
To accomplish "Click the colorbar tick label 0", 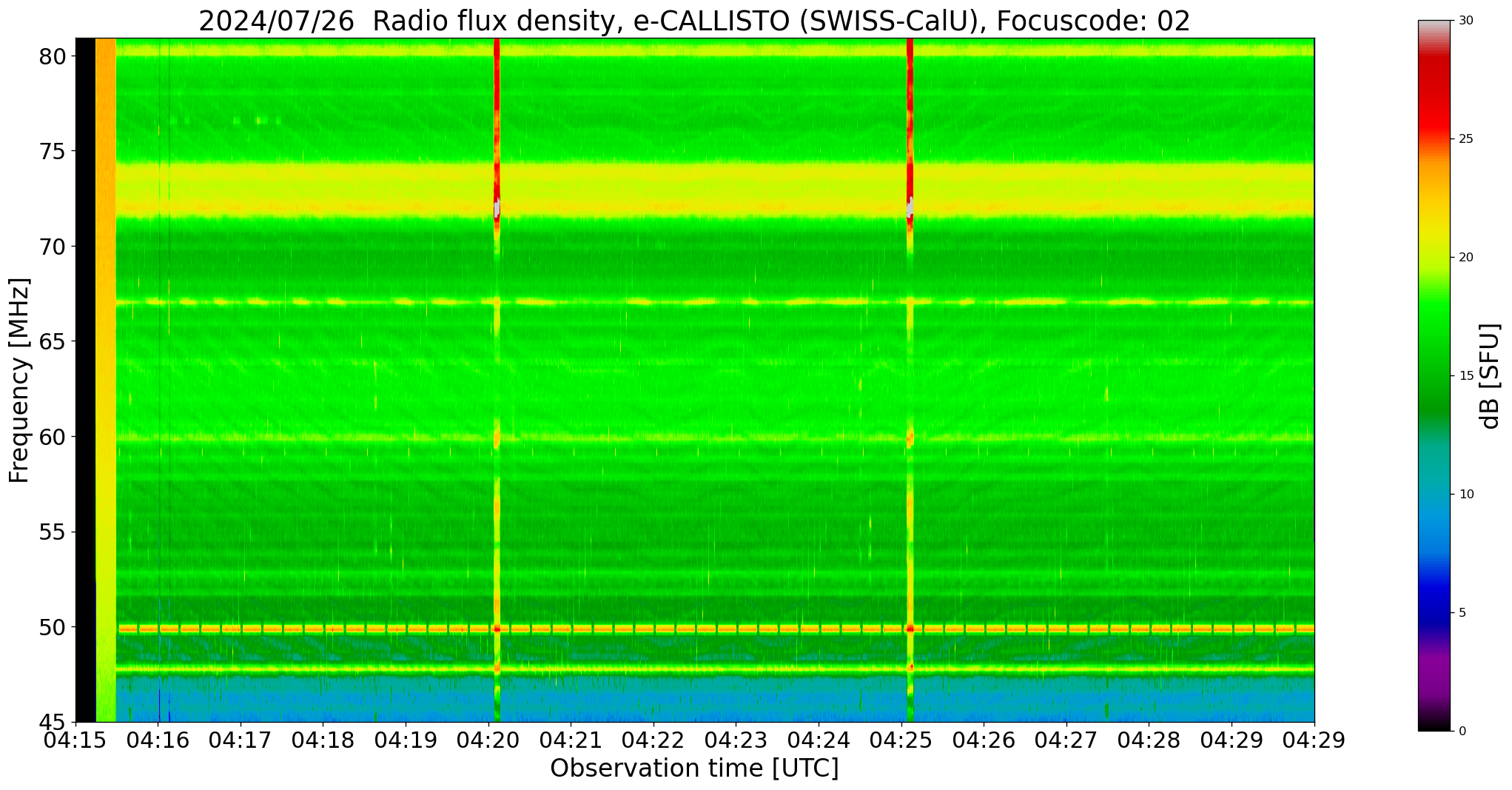I will coord(1462,732).
